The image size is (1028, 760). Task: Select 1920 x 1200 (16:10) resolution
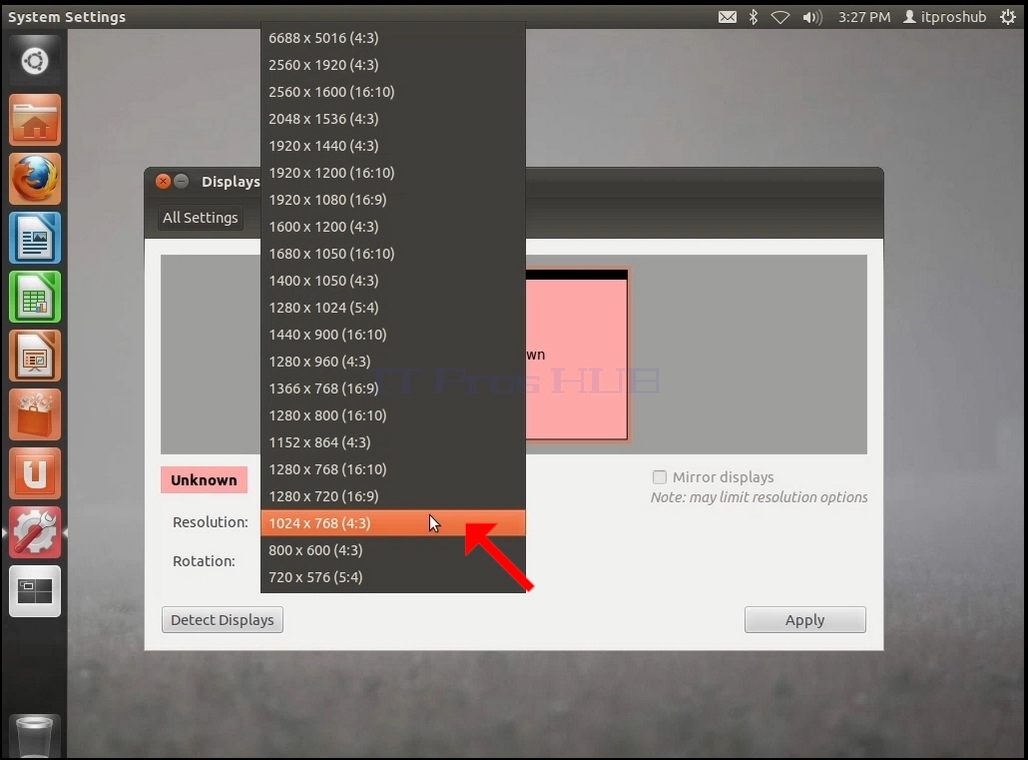(x=393, y=172)
